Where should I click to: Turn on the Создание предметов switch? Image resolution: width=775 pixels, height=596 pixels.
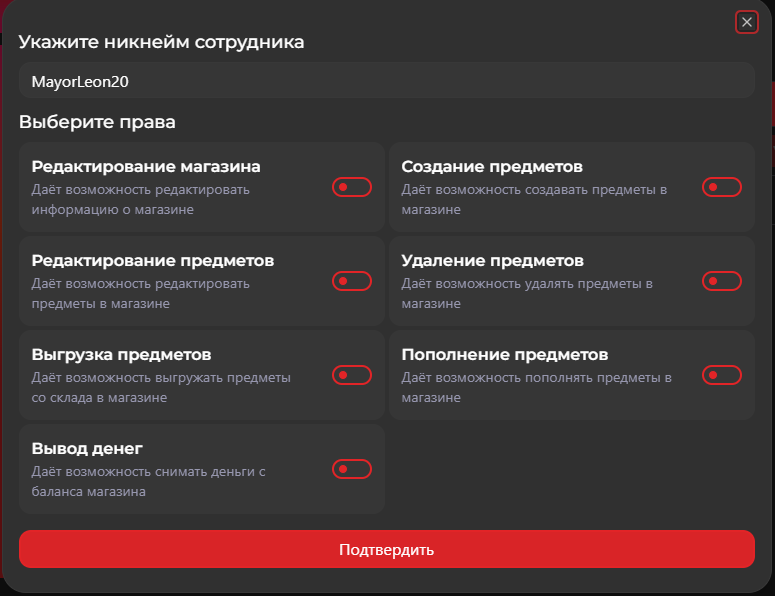[x=722, y=187]
